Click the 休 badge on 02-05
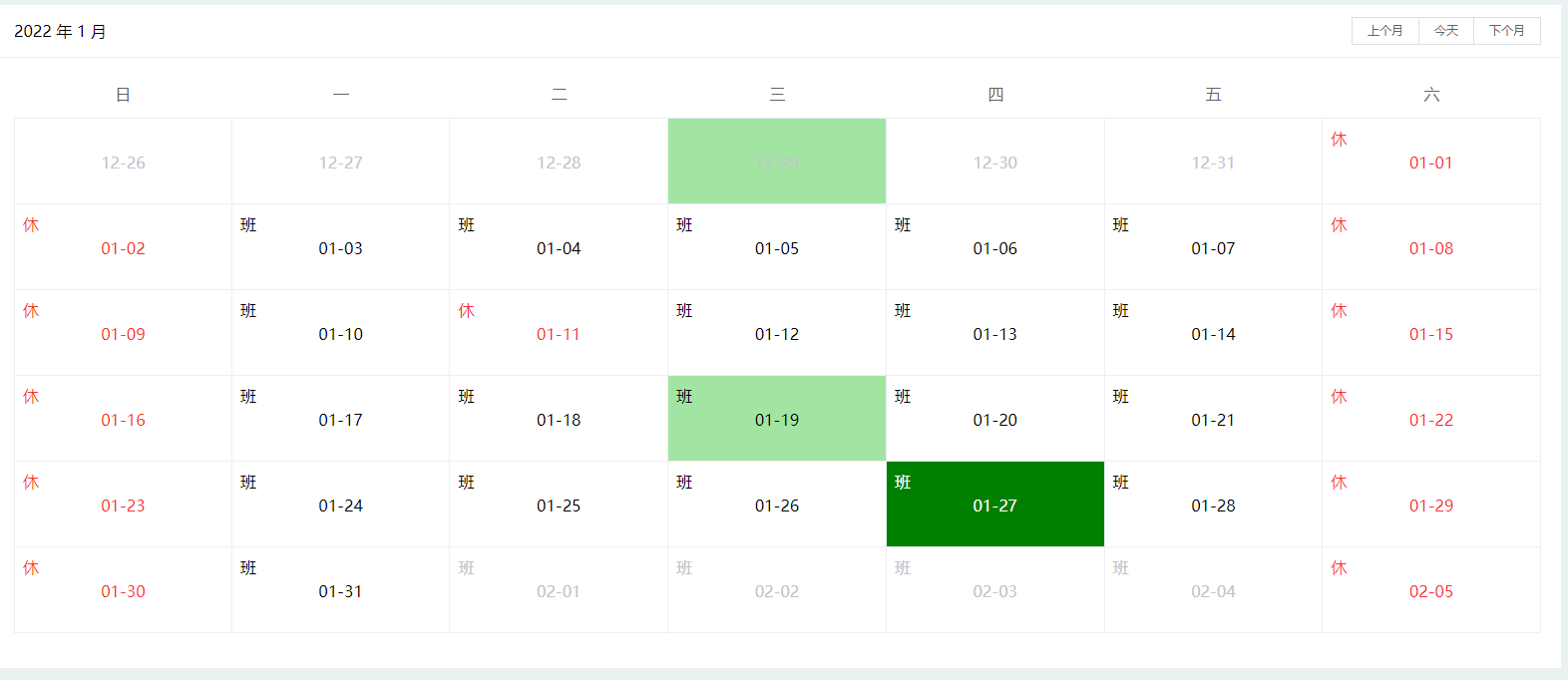 coord(1339,567)
